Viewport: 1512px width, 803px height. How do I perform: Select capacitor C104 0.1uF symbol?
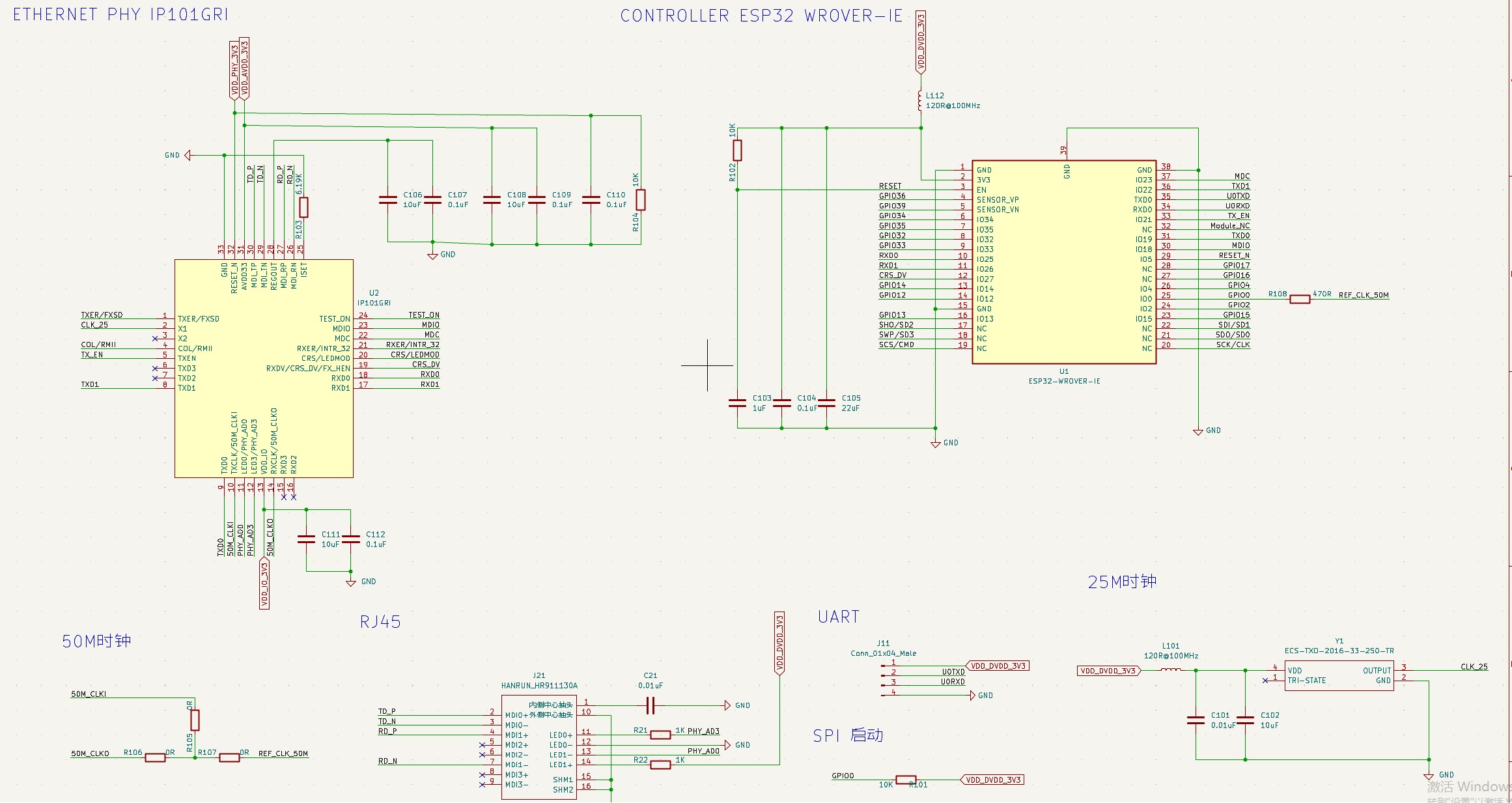(x=781, y=403)
